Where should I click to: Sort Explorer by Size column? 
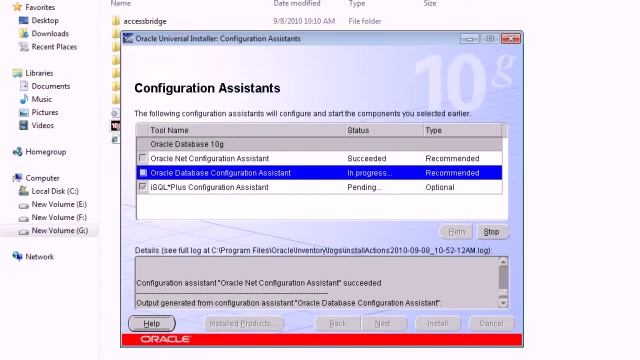pyautogui.click(x=430, y=4)
